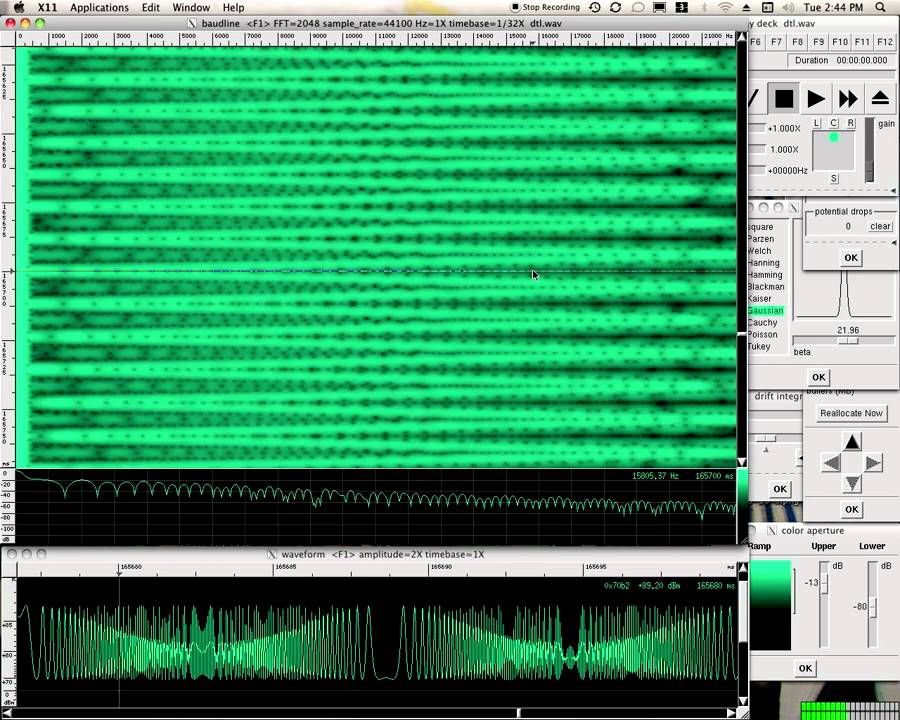Viewport: 900px width, 720px height.
Task: Adjust the beta slider handle
Action: point(848,340)
